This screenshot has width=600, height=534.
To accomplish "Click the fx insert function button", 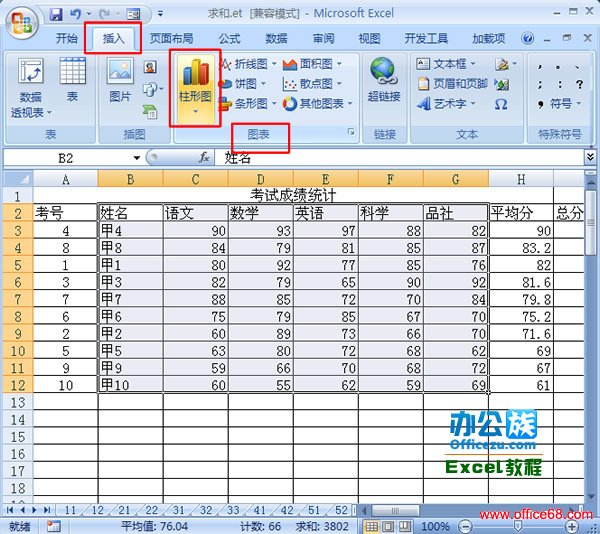I will pos(204,157).
